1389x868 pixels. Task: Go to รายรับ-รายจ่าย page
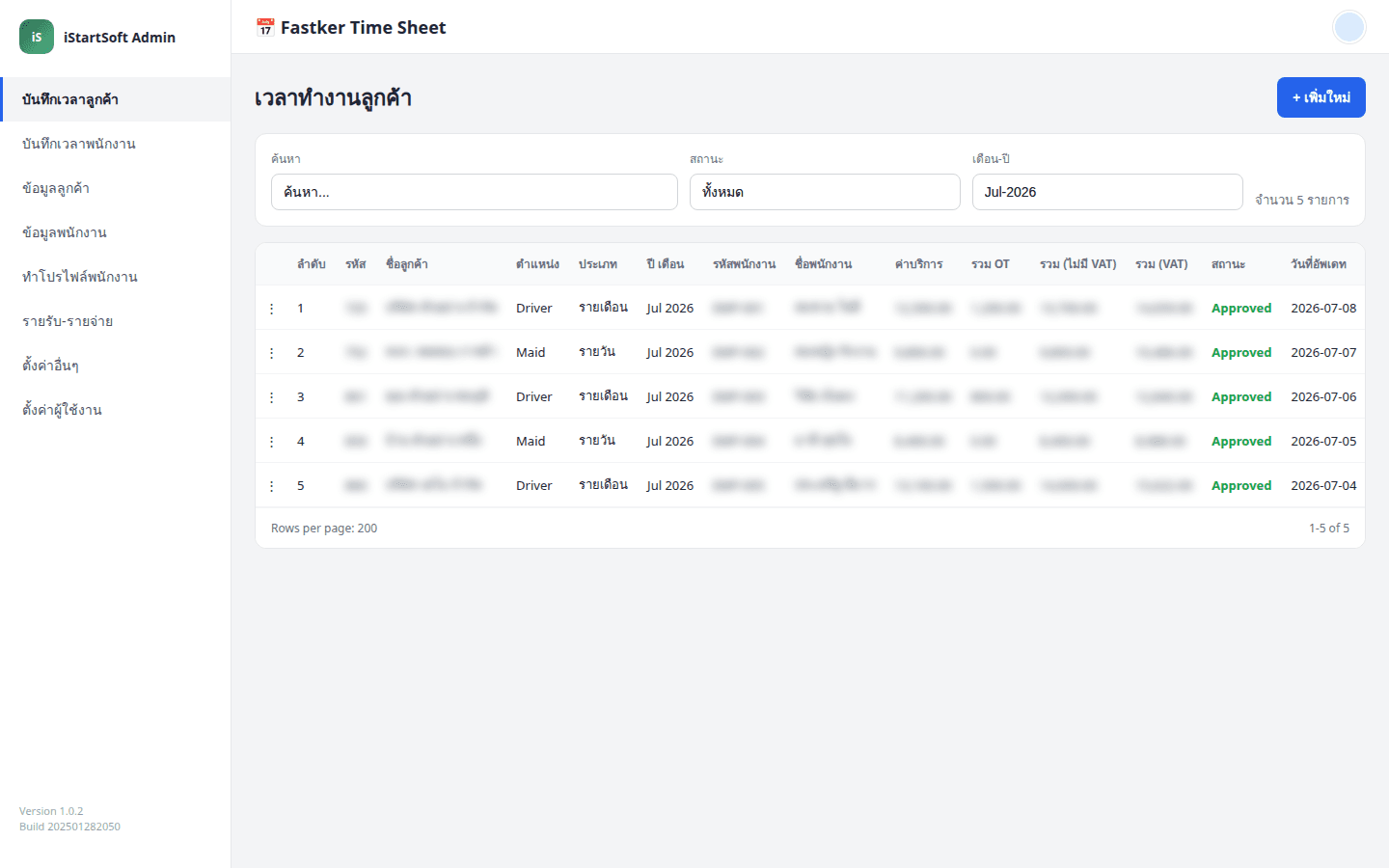(x=116, y=321)
